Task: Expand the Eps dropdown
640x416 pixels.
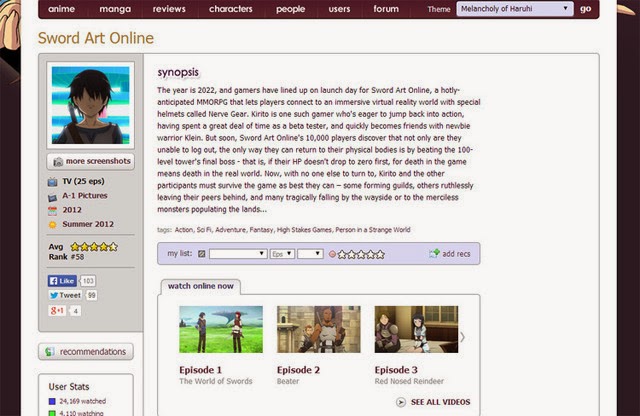Action: tap(282, 254)
